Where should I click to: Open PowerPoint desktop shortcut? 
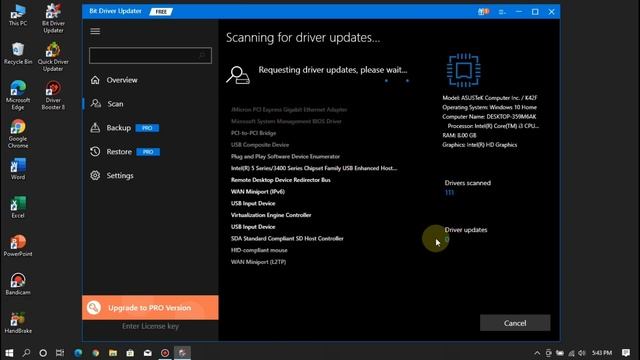coord(18,246)
